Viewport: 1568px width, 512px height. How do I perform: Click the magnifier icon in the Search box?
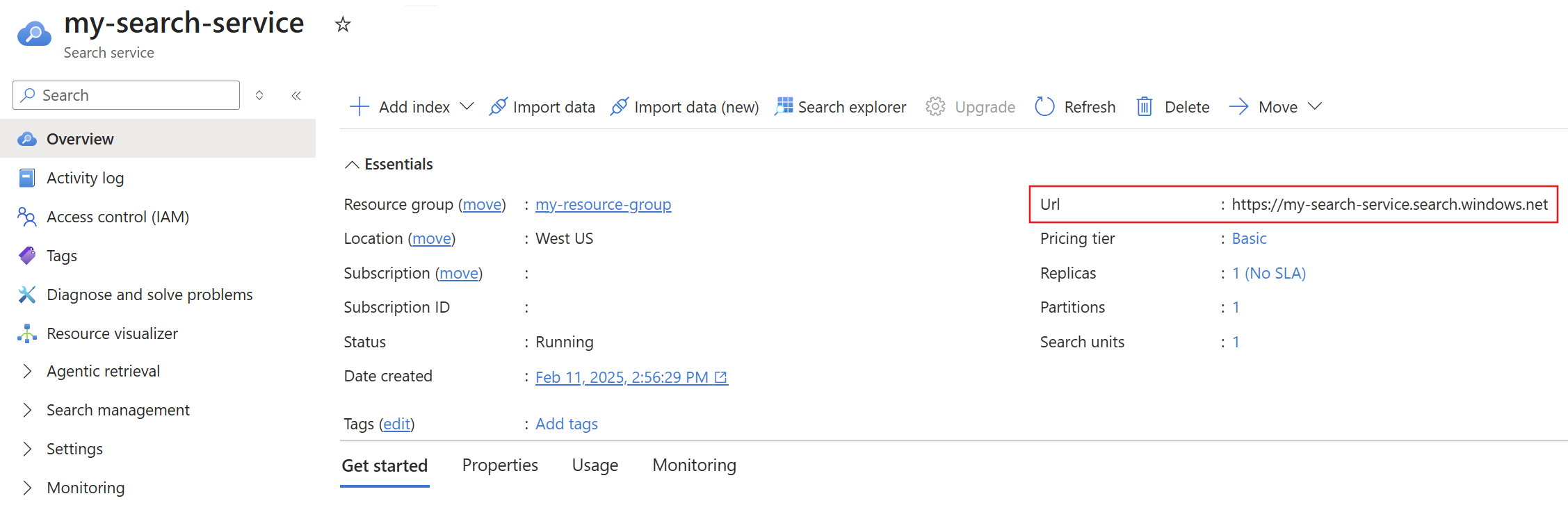(x=28, y=95)
